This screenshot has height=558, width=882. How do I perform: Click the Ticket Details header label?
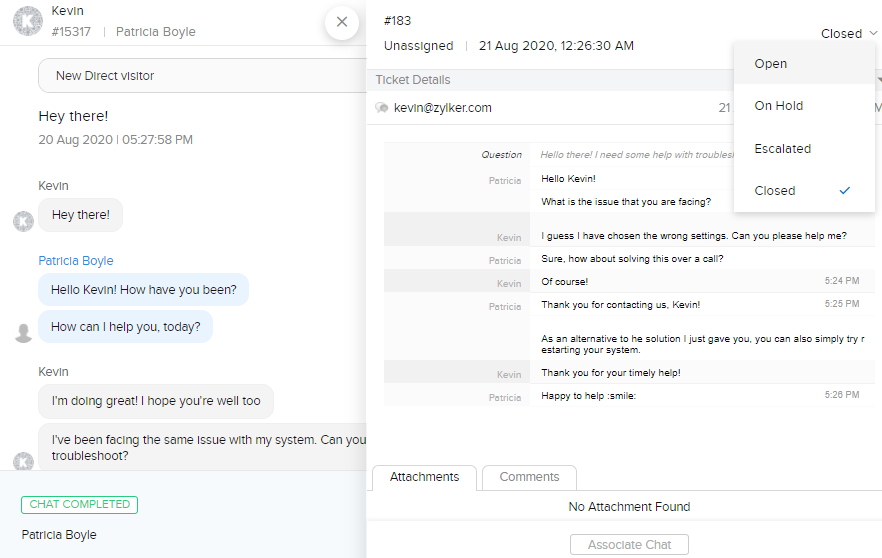click(413, 80)
